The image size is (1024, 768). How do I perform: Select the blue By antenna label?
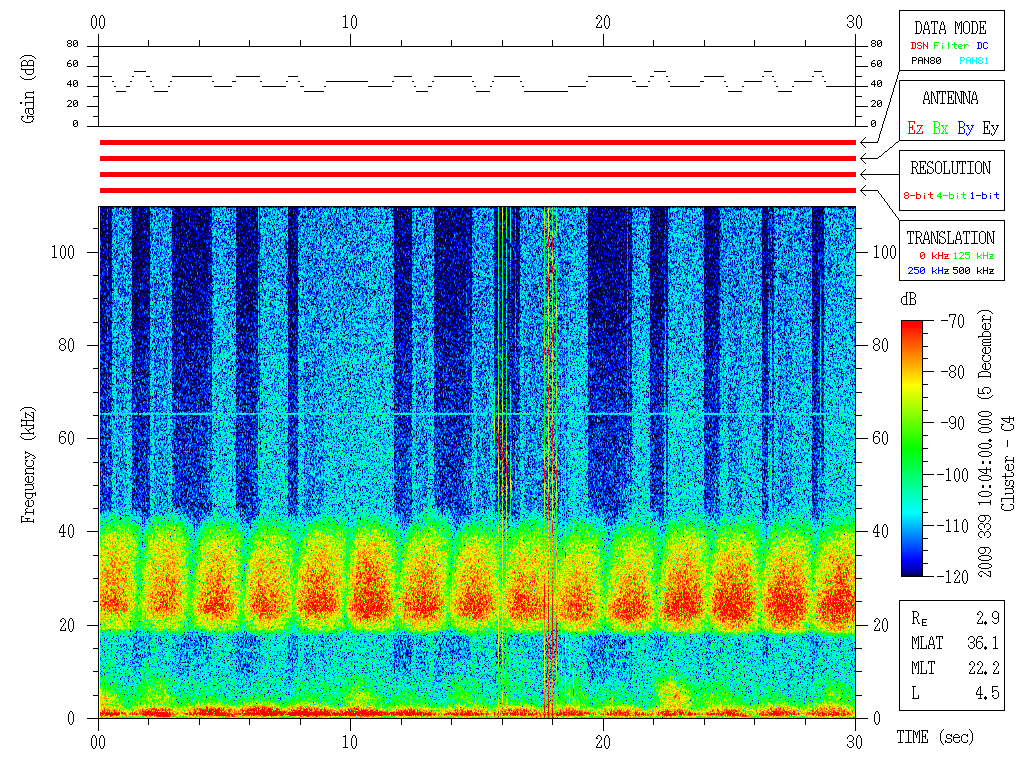965,129
